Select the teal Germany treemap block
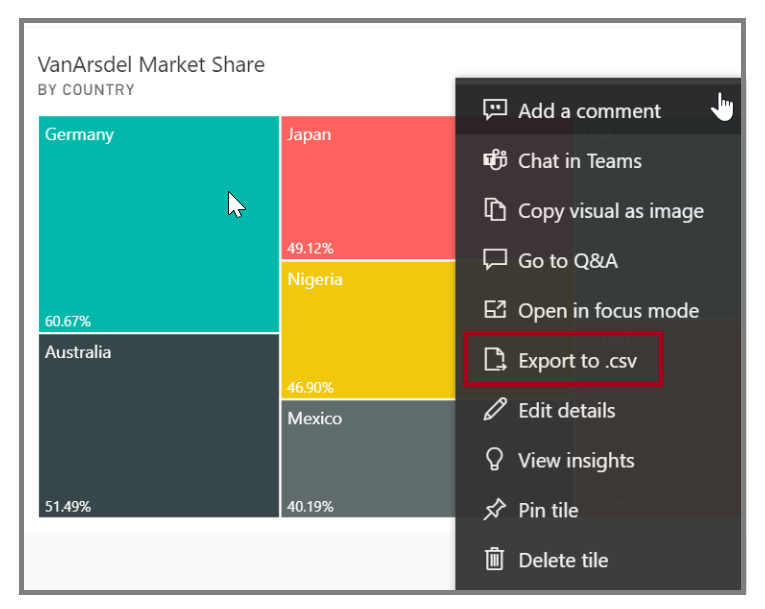 click(159, 224)
